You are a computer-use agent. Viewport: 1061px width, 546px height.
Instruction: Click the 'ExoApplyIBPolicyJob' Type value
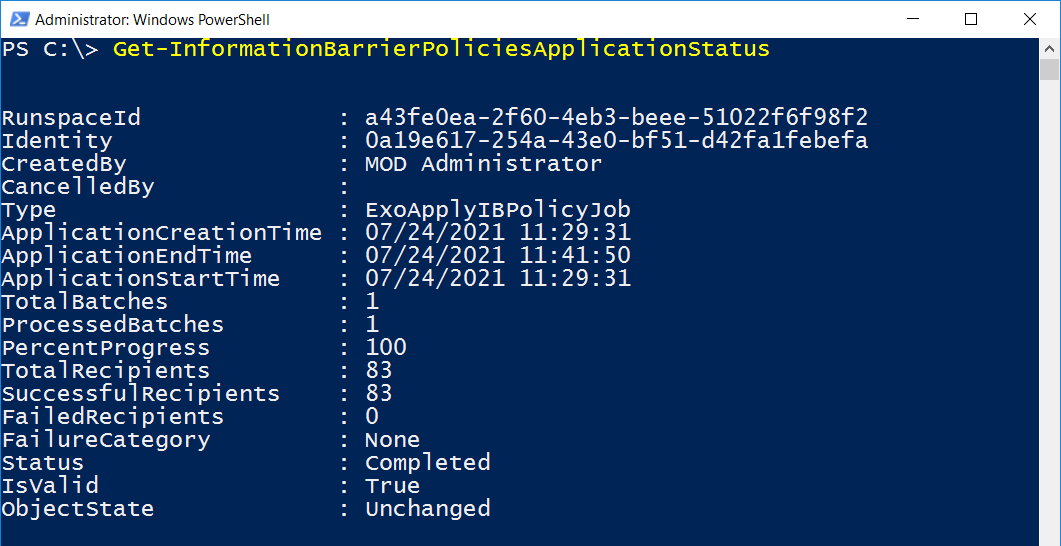[x=497, y=210]
